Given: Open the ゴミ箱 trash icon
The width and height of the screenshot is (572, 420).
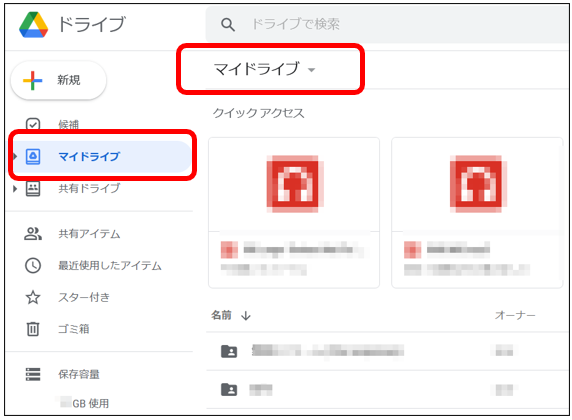Looking at the screenshot, I should point(33,329).
